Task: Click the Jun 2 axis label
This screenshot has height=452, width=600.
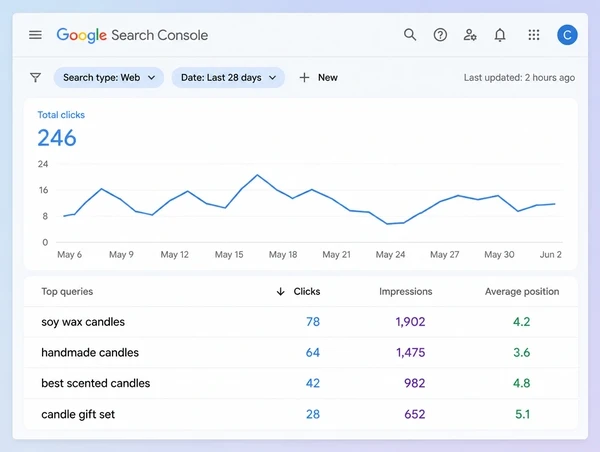Action: (x=550, y=255)
